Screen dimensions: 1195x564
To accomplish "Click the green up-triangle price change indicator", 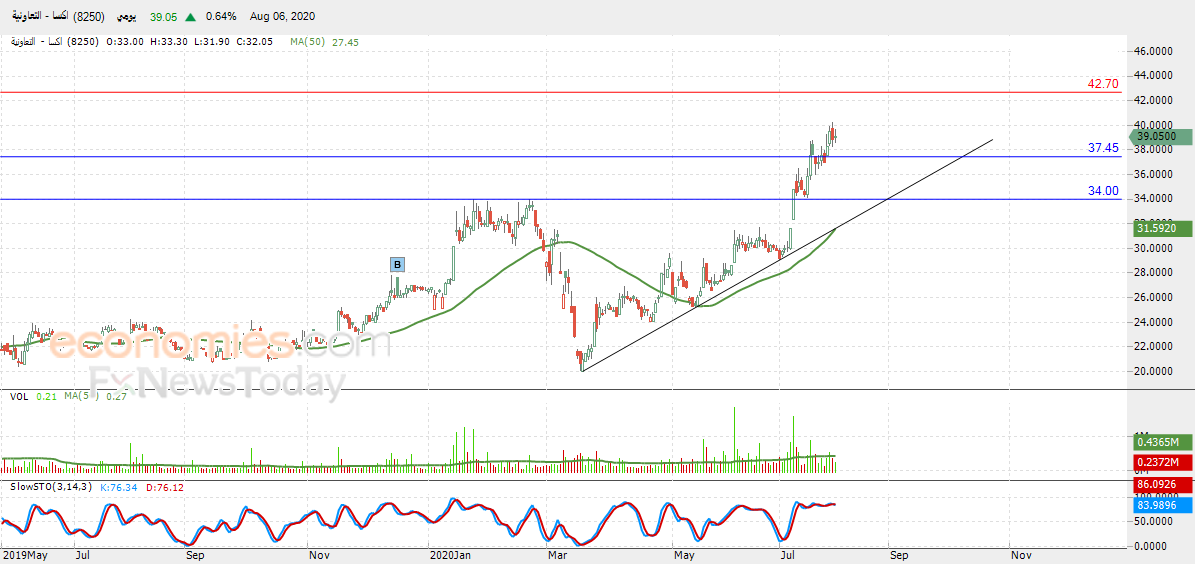I will tap(189, 17).
